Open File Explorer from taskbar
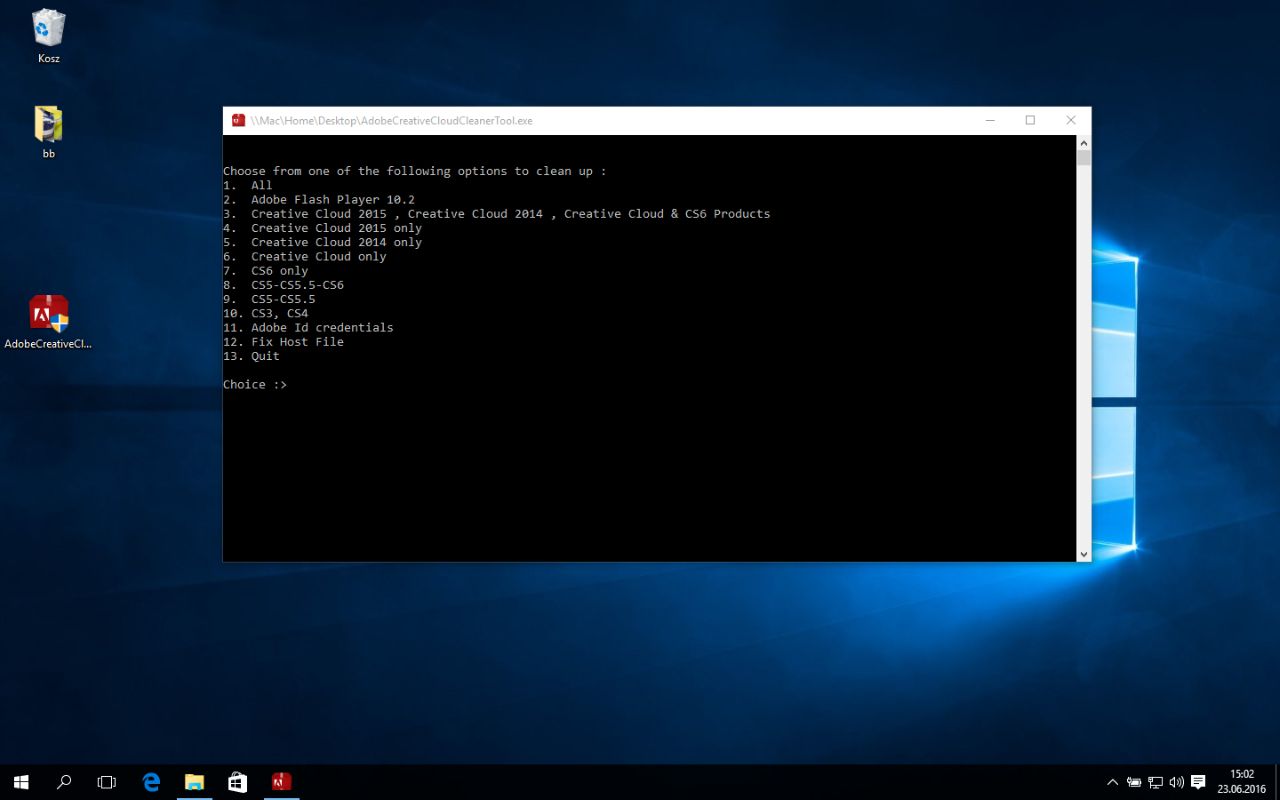 (194, 782)
